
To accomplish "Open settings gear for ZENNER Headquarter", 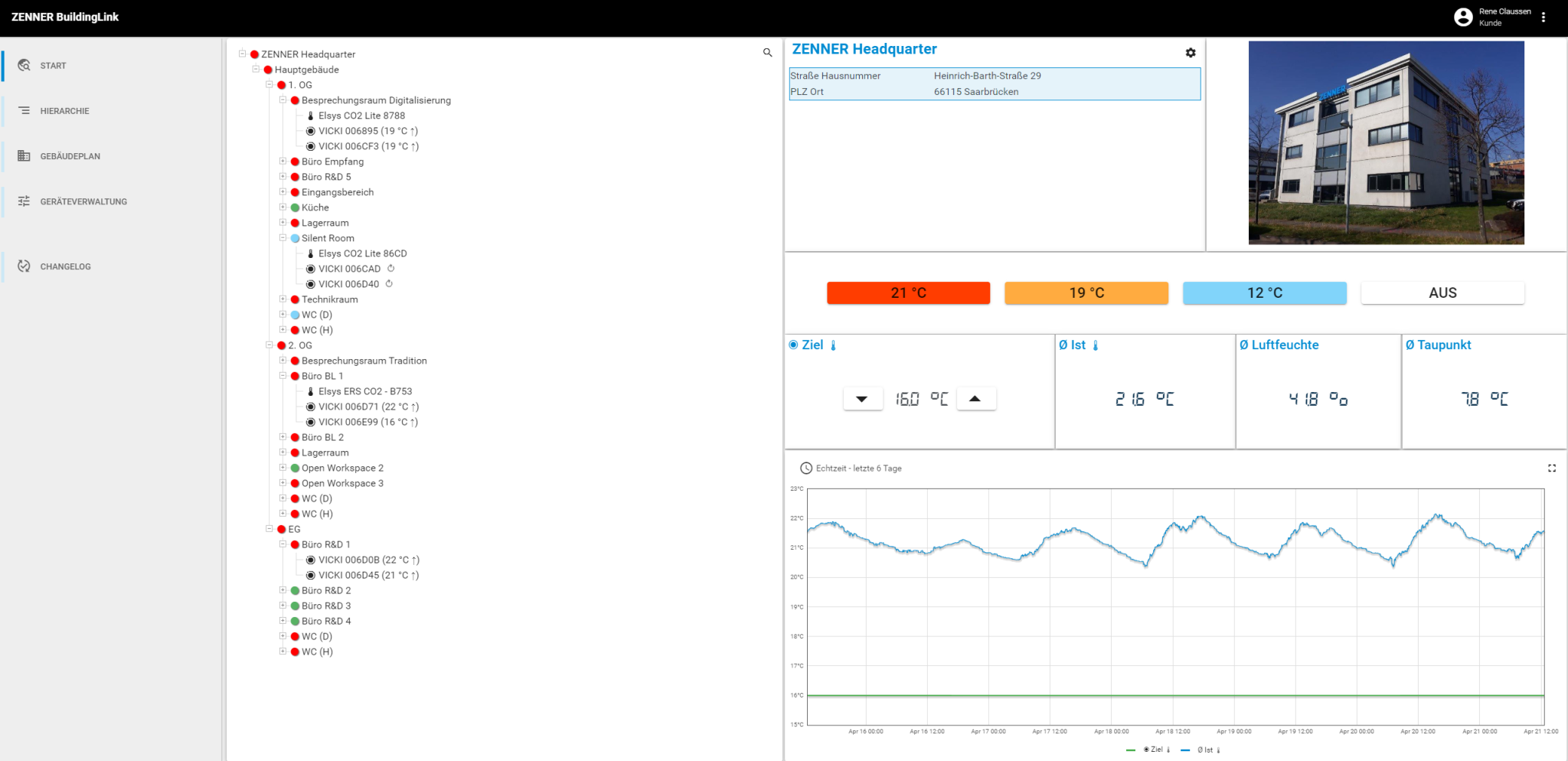I will pyautogui.click(x=1191, y=53).
